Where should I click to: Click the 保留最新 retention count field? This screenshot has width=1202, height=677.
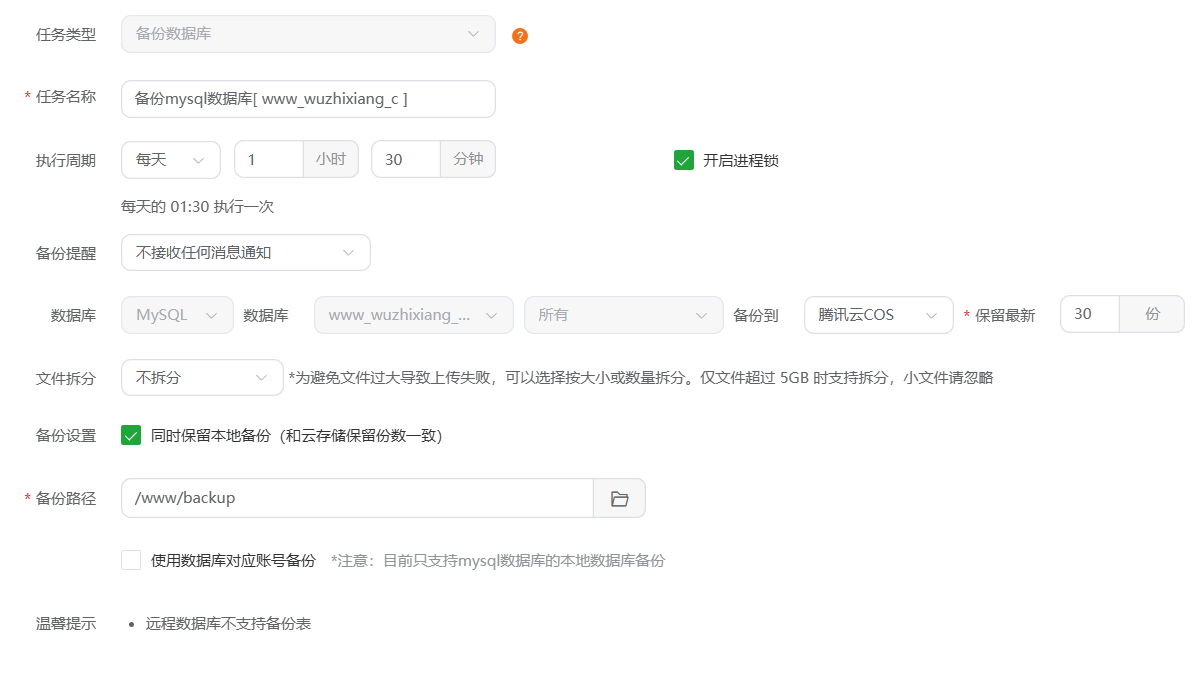point(1088,314)
